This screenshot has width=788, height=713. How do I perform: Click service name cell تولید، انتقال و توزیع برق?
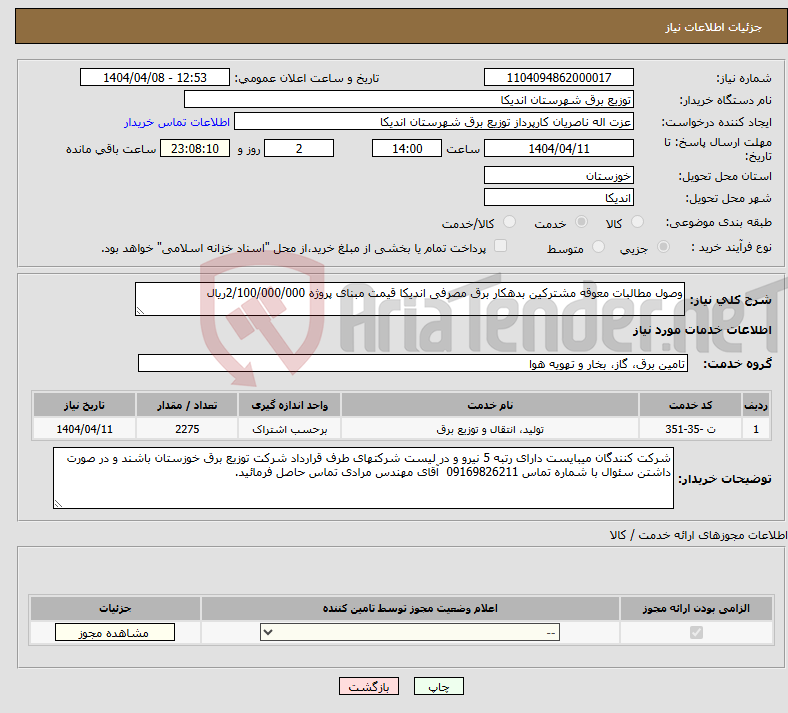pos(490,429)
